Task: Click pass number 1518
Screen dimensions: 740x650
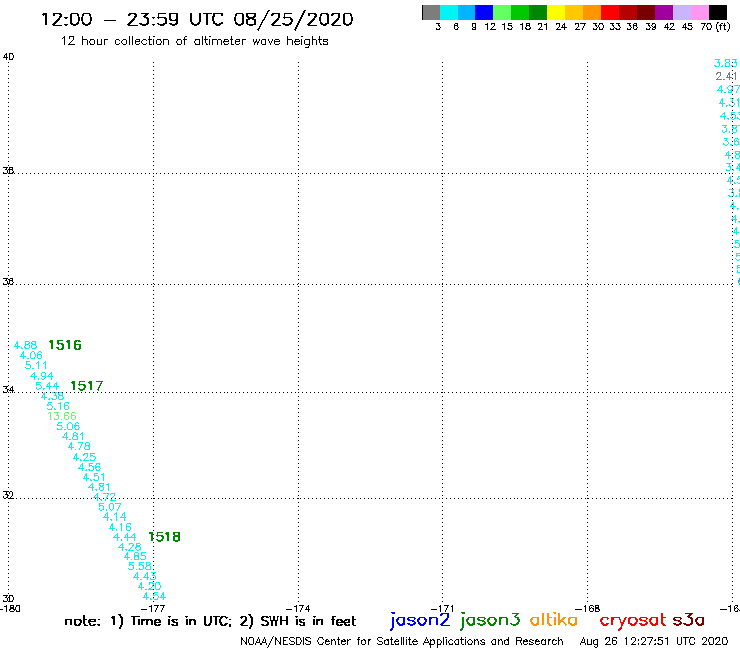Action: click(x=164, y=537)
